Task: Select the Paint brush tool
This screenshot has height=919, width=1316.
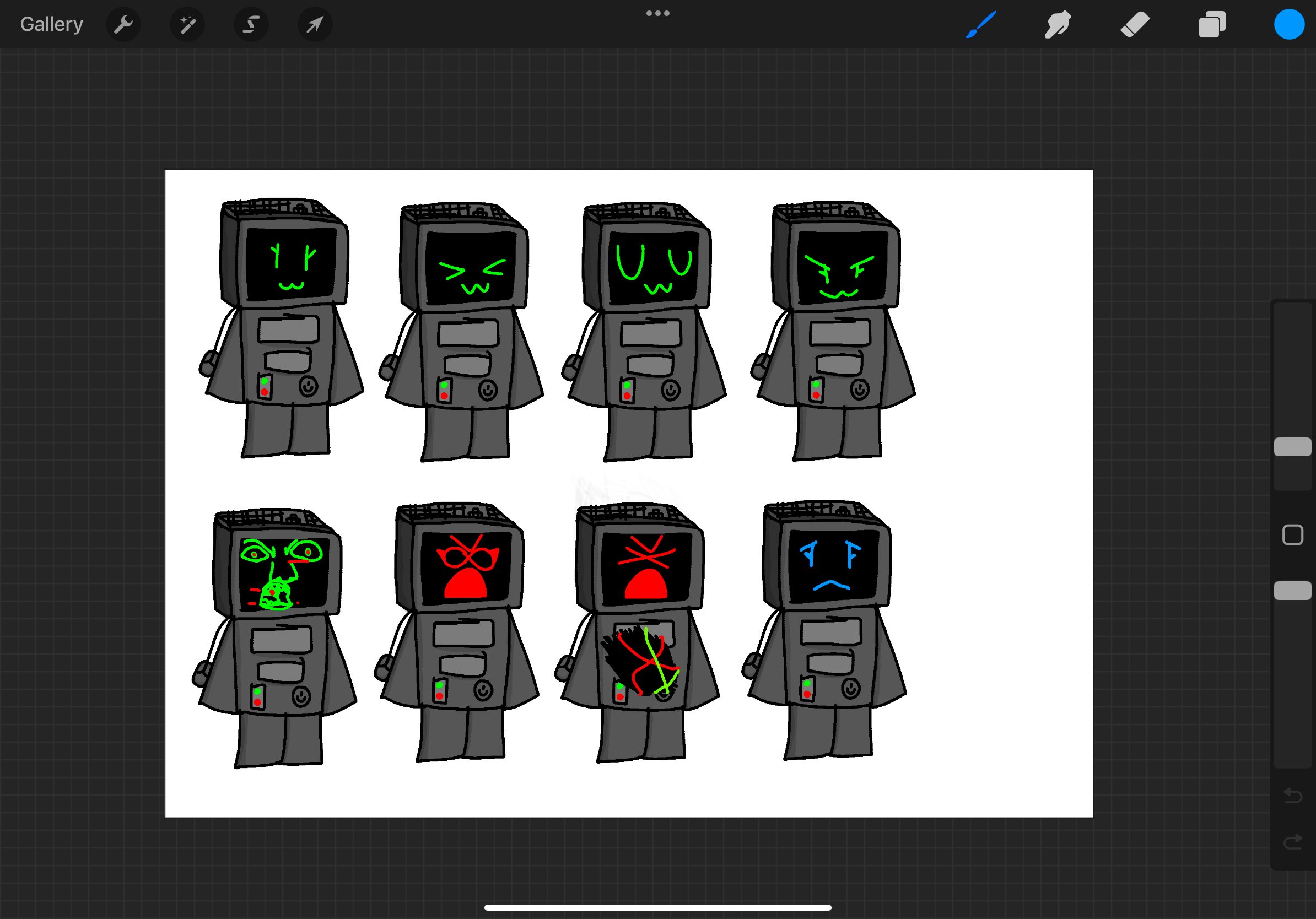Action: (x=981, y=25)
